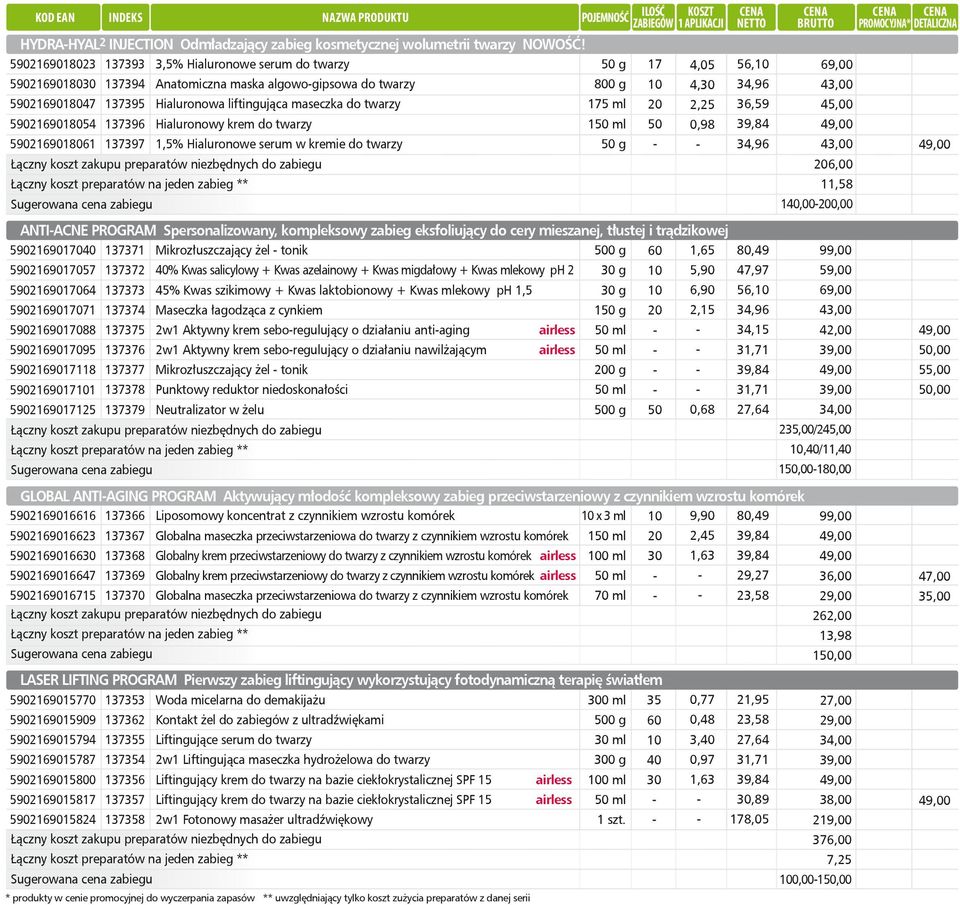Select '2w1 Fotonowy masażer ultradźwiękowy'

pos(264,820)
